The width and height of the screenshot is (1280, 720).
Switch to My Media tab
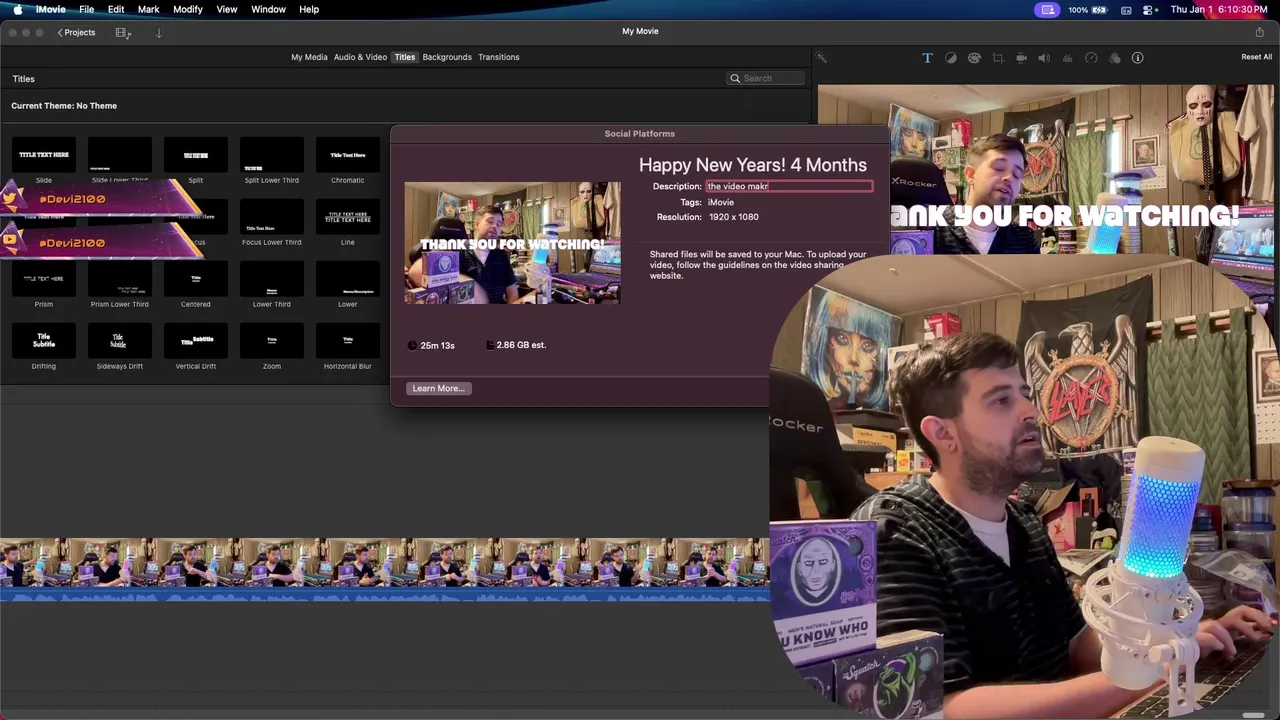tap(309, 57)
